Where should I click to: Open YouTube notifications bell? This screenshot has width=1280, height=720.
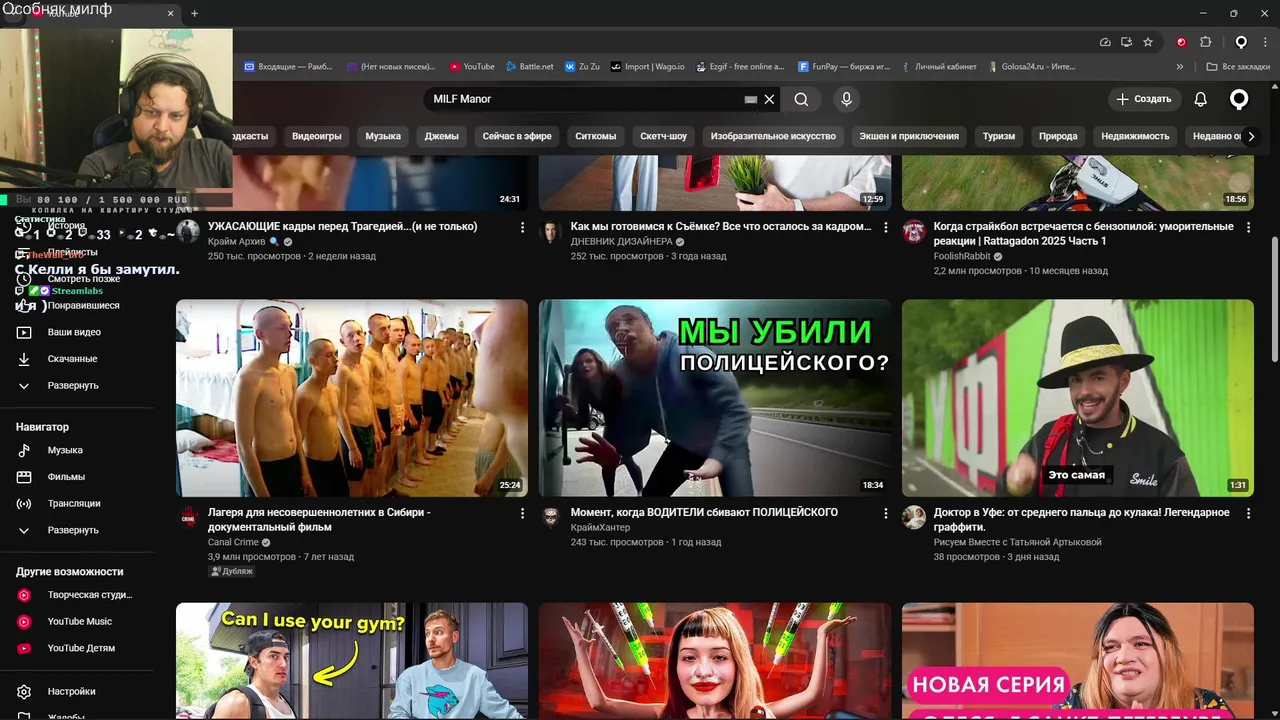click(x=1201, y=99)
